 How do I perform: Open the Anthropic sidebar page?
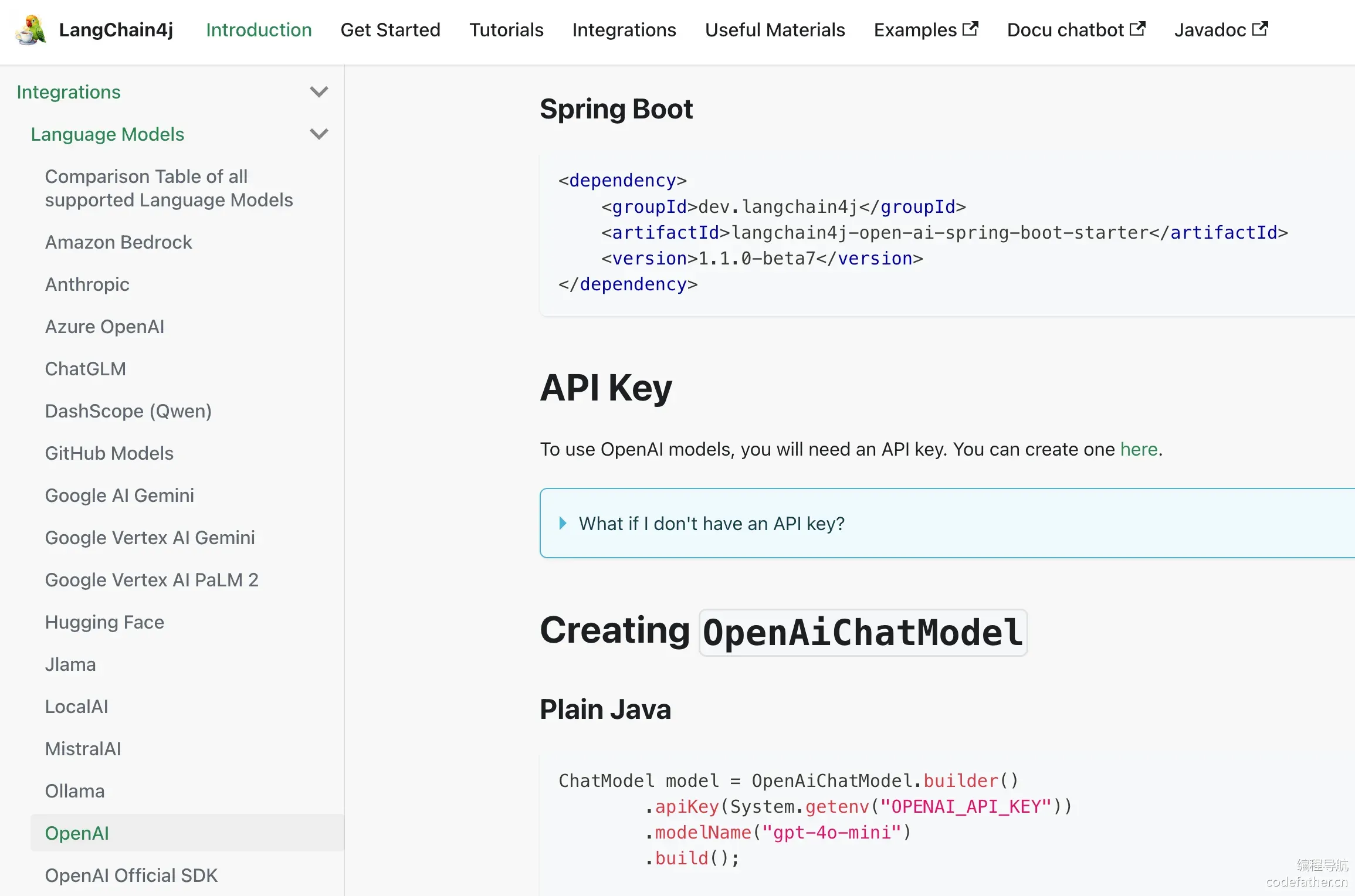click(87, 284)
